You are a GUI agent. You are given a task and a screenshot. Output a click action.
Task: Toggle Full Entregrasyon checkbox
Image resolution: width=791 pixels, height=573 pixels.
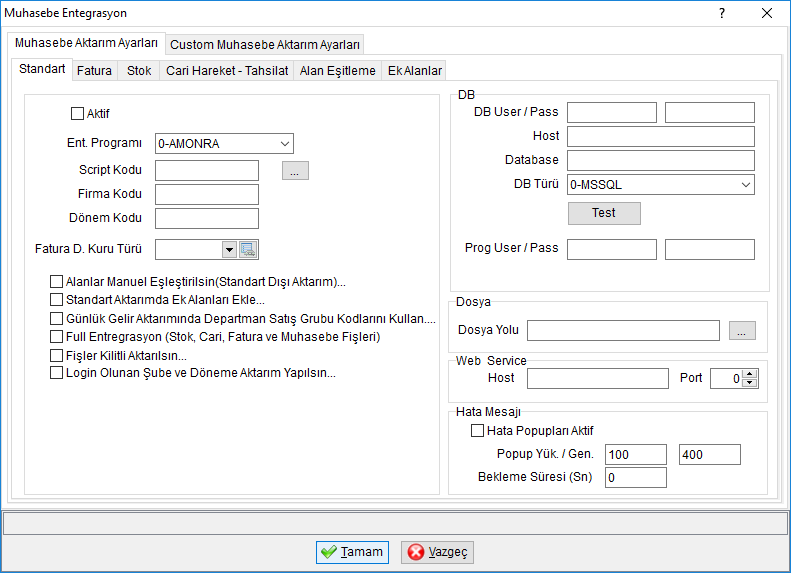click(x=56, y=336)
